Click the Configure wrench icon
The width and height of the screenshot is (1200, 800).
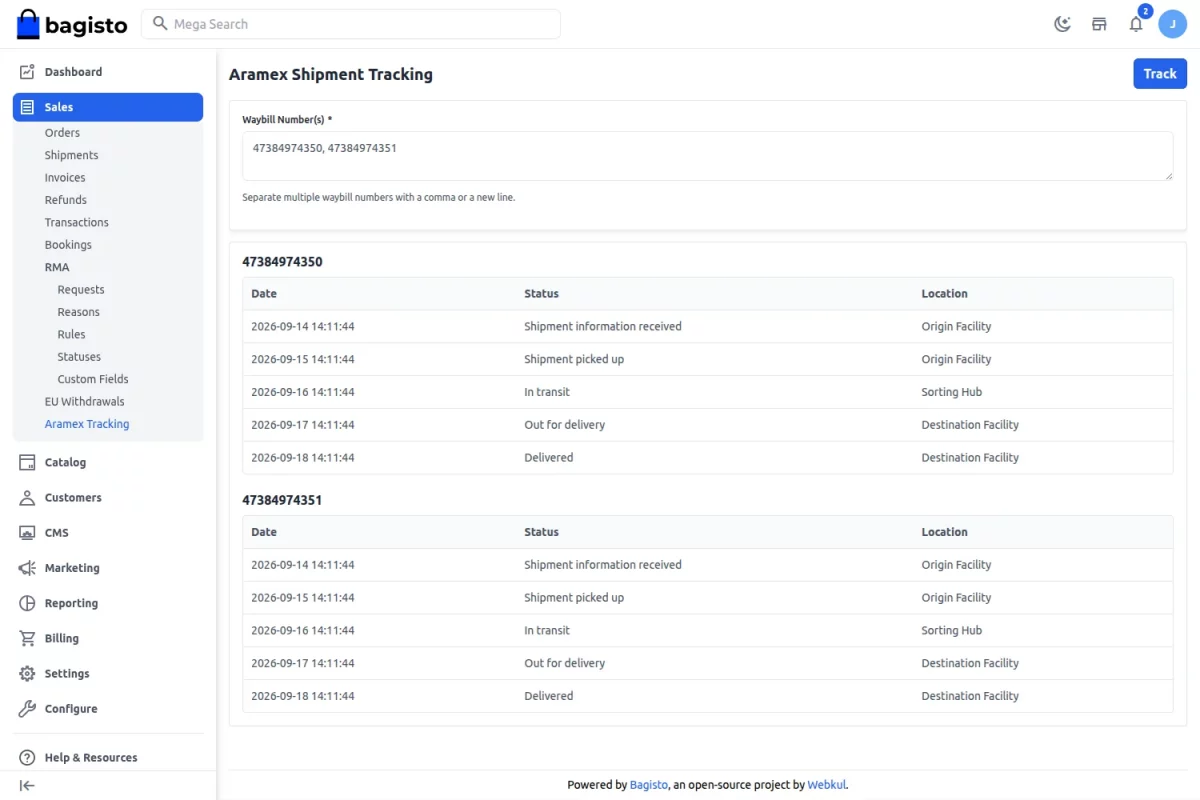coord(27,709)
